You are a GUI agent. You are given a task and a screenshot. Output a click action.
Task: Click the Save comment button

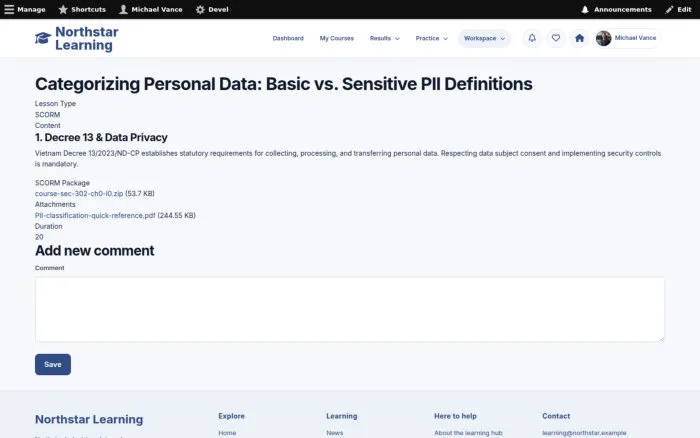tap(53, 364)
